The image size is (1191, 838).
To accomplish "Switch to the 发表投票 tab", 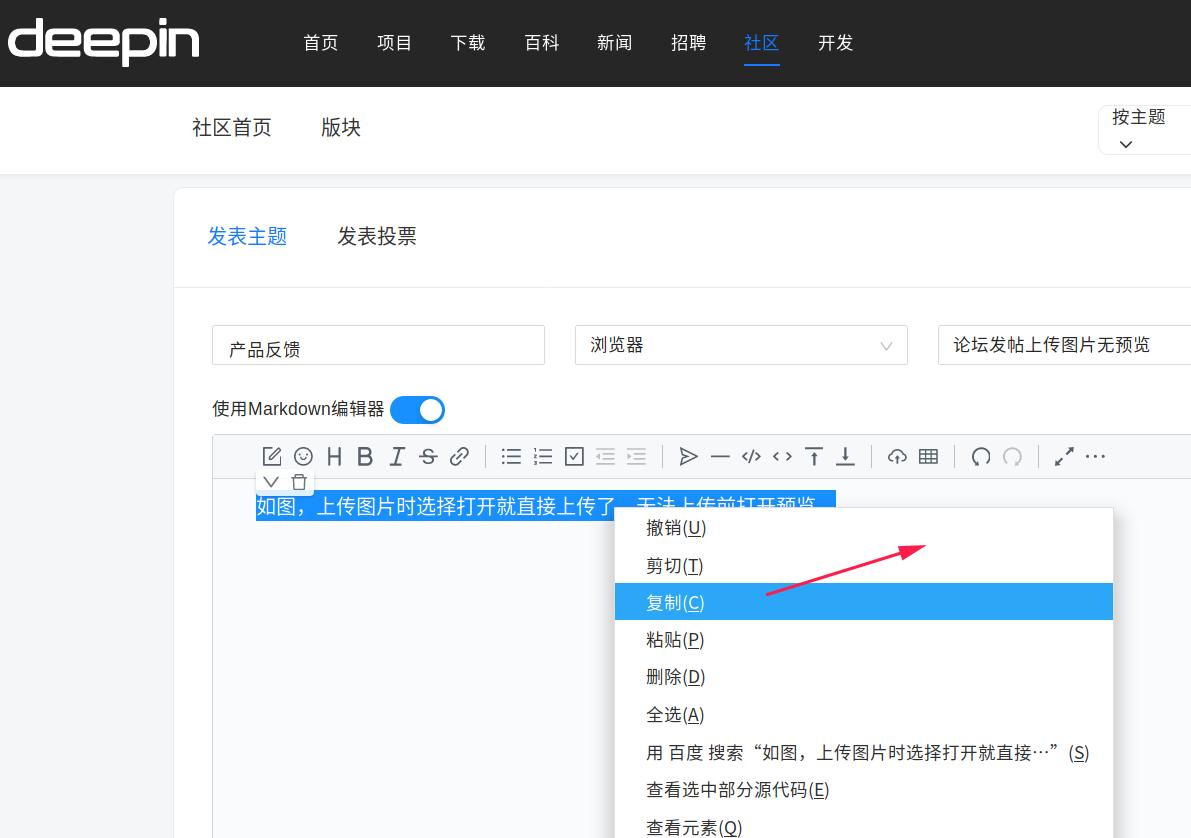I will pos(377,236).
